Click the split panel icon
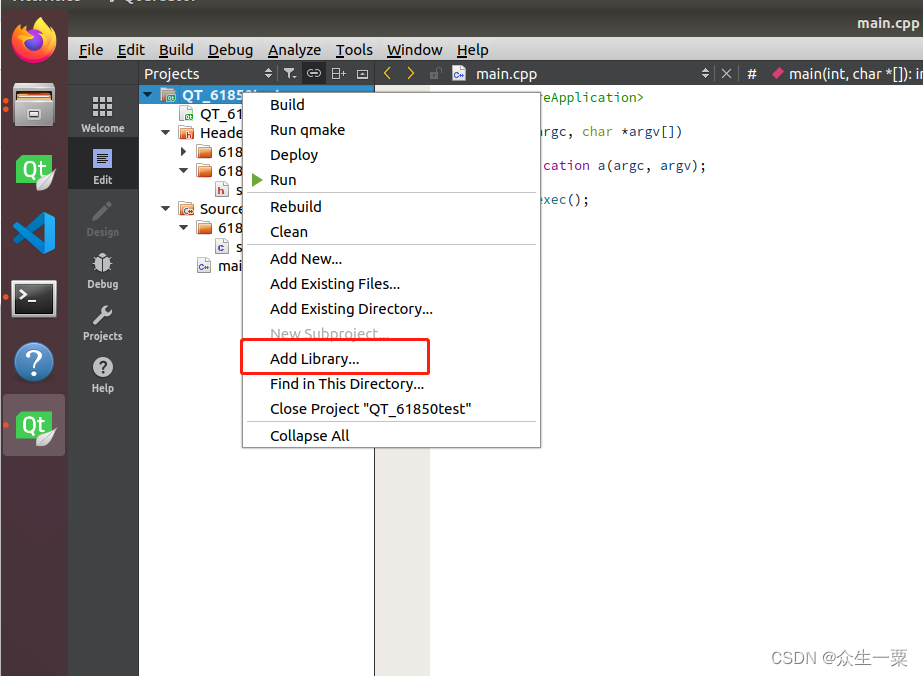The width and height of the screenshot is (923, 676). (x=338, y=74)
